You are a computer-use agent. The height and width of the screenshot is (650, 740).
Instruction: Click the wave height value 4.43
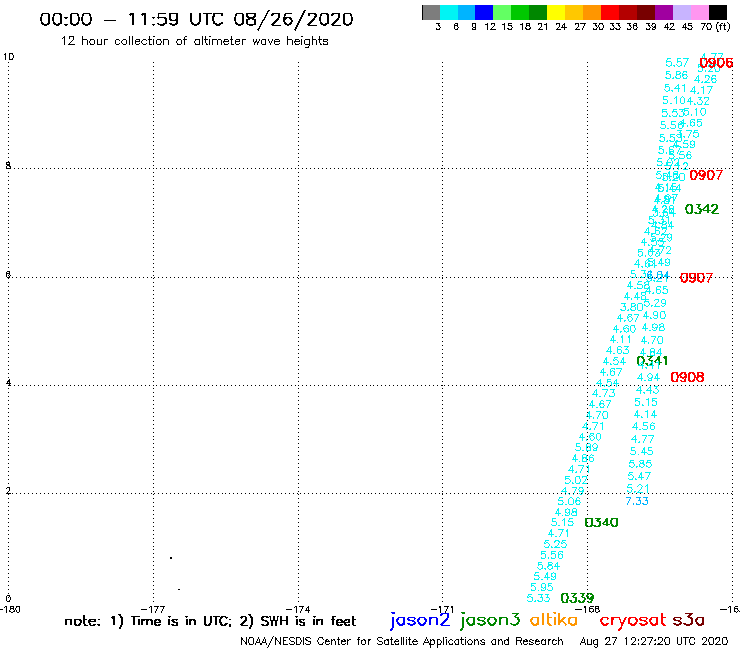point(648,390)
